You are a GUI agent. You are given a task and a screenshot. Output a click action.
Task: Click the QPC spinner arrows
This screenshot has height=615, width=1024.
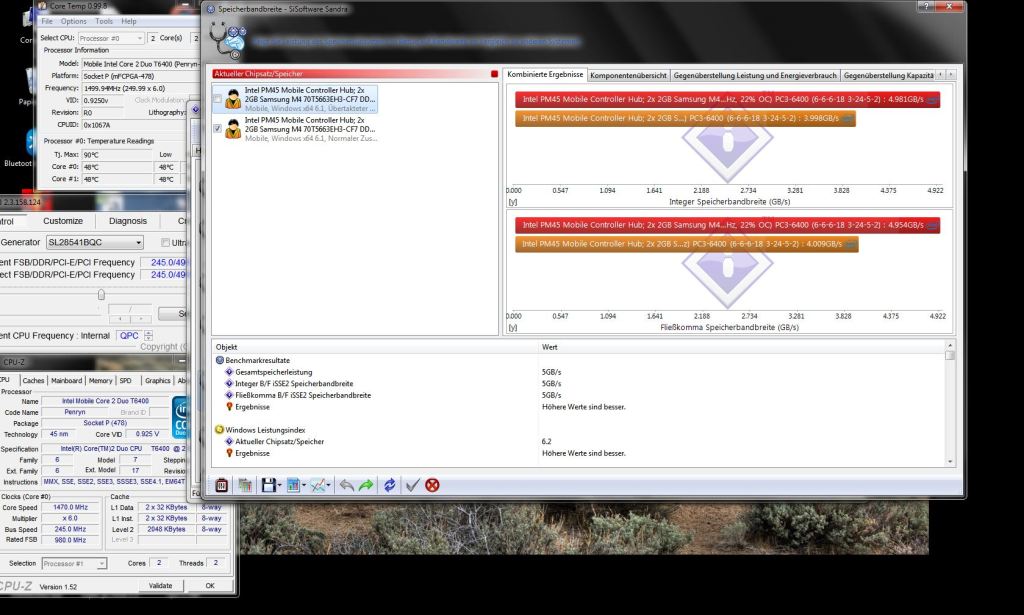pos(148,336)
